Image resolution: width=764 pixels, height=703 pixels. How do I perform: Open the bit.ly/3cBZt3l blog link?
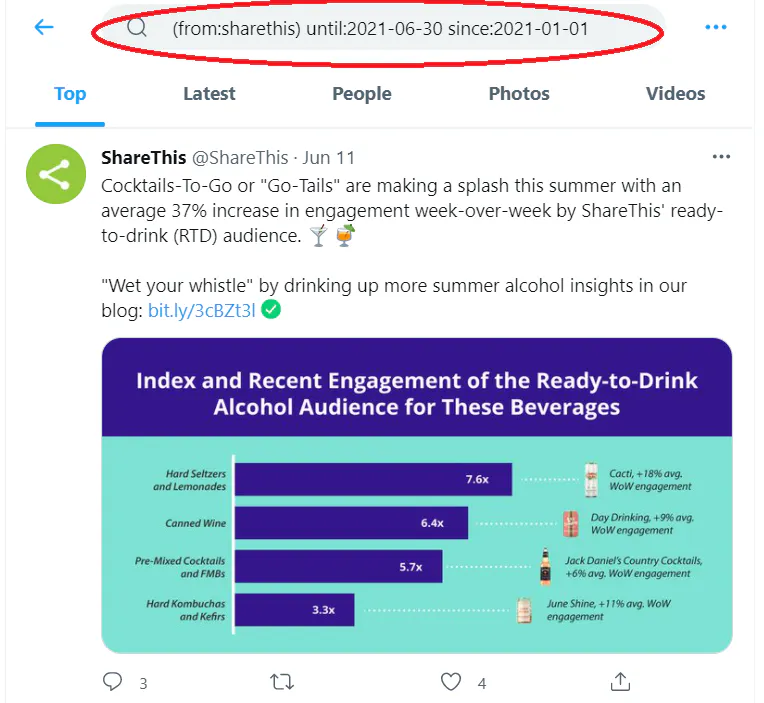click(x=201, y=311)
